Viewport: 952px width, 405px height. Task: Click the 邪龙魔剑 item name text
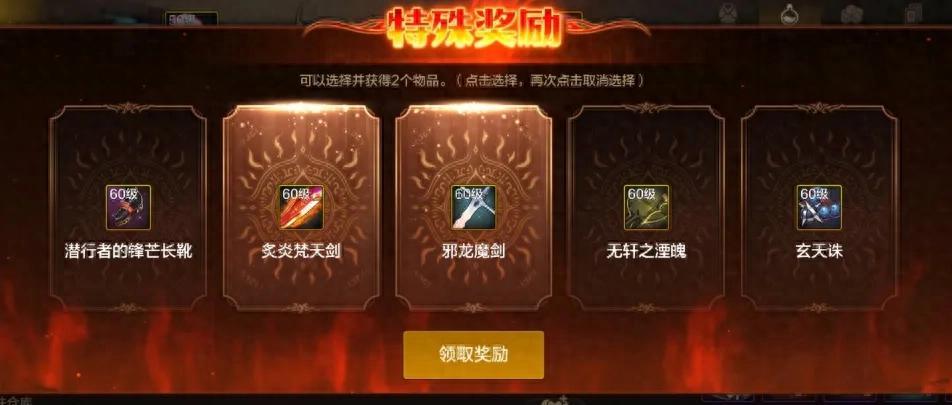click(474, 251)
